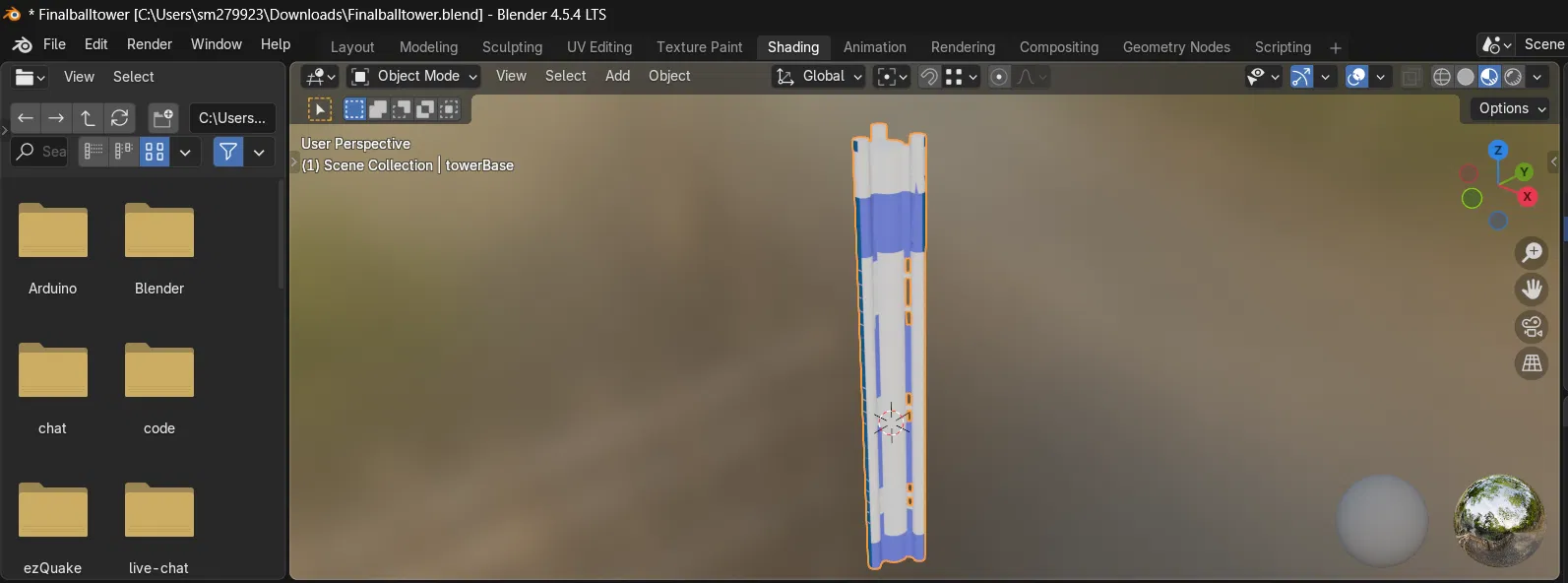The image size is (1568, 583).
Task: Toggle viewport gizmos display
Action: [1301, 77]
